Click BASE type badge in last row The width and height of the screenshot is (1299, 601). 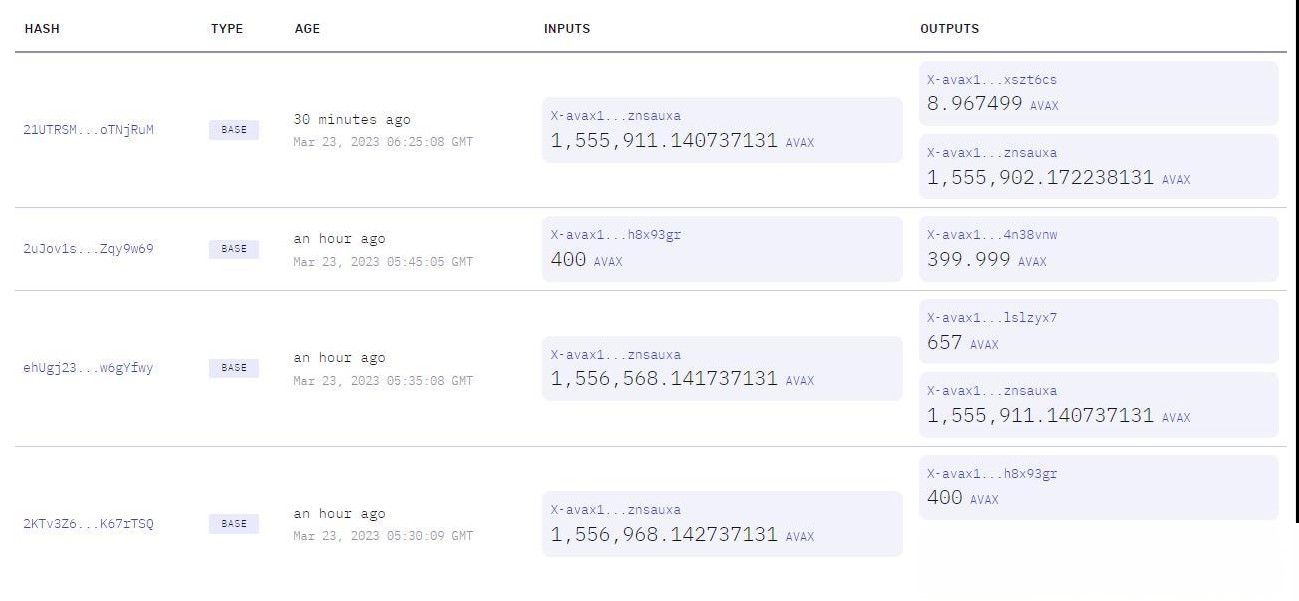[234, 524]
